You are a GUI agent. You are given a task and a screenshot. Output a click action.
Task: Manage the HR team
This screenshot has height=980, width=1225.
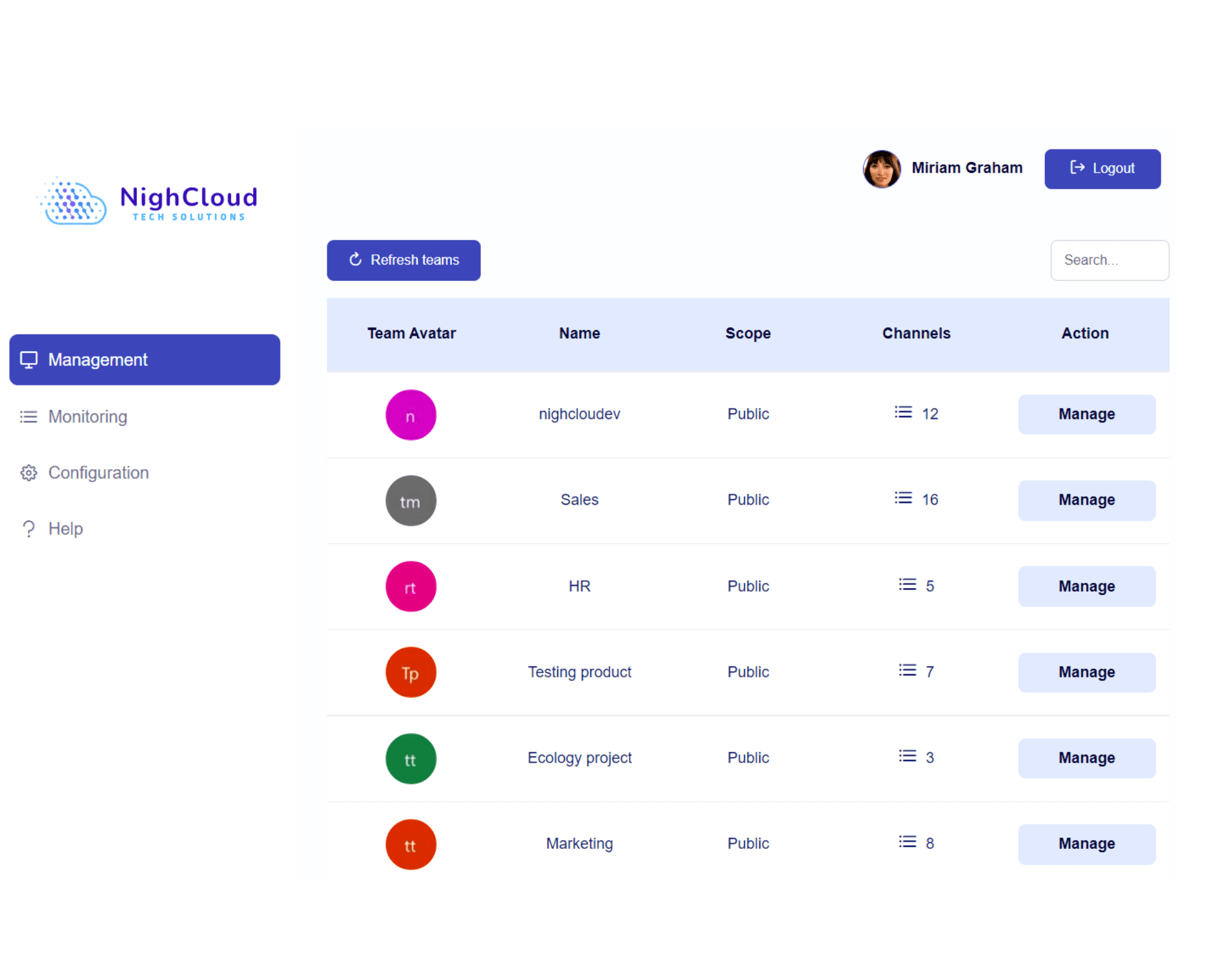point(1086,586)
